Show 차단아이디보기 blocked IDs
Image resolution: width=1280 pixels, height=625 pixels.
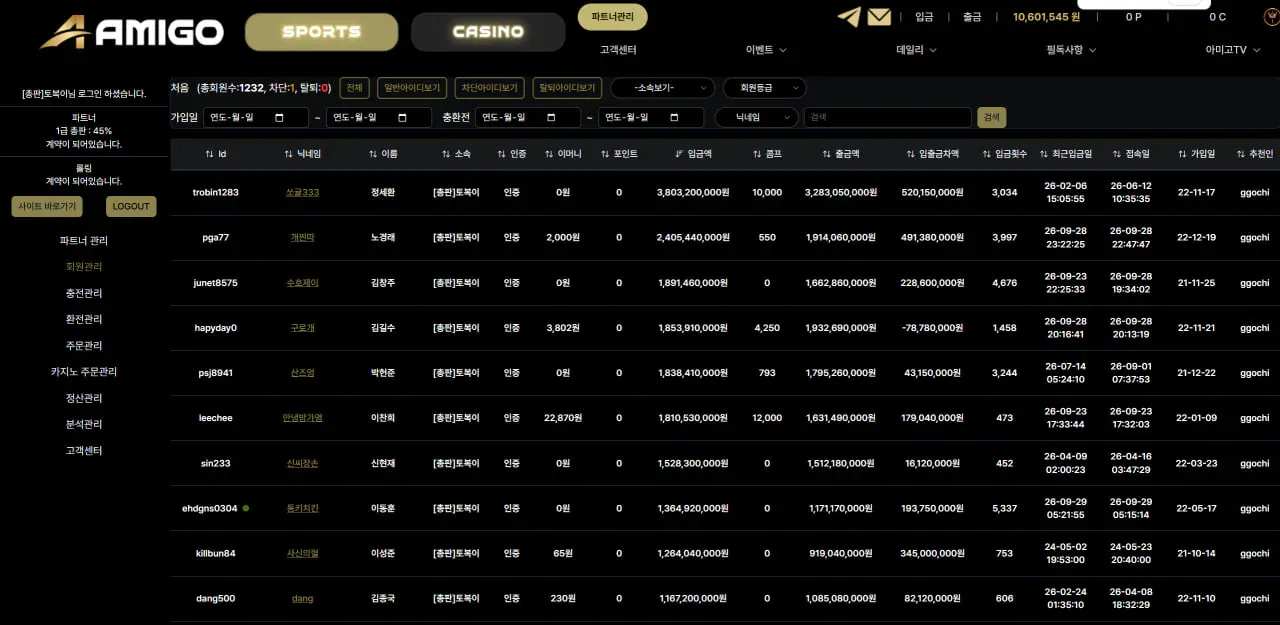click(x=490, y=88)
